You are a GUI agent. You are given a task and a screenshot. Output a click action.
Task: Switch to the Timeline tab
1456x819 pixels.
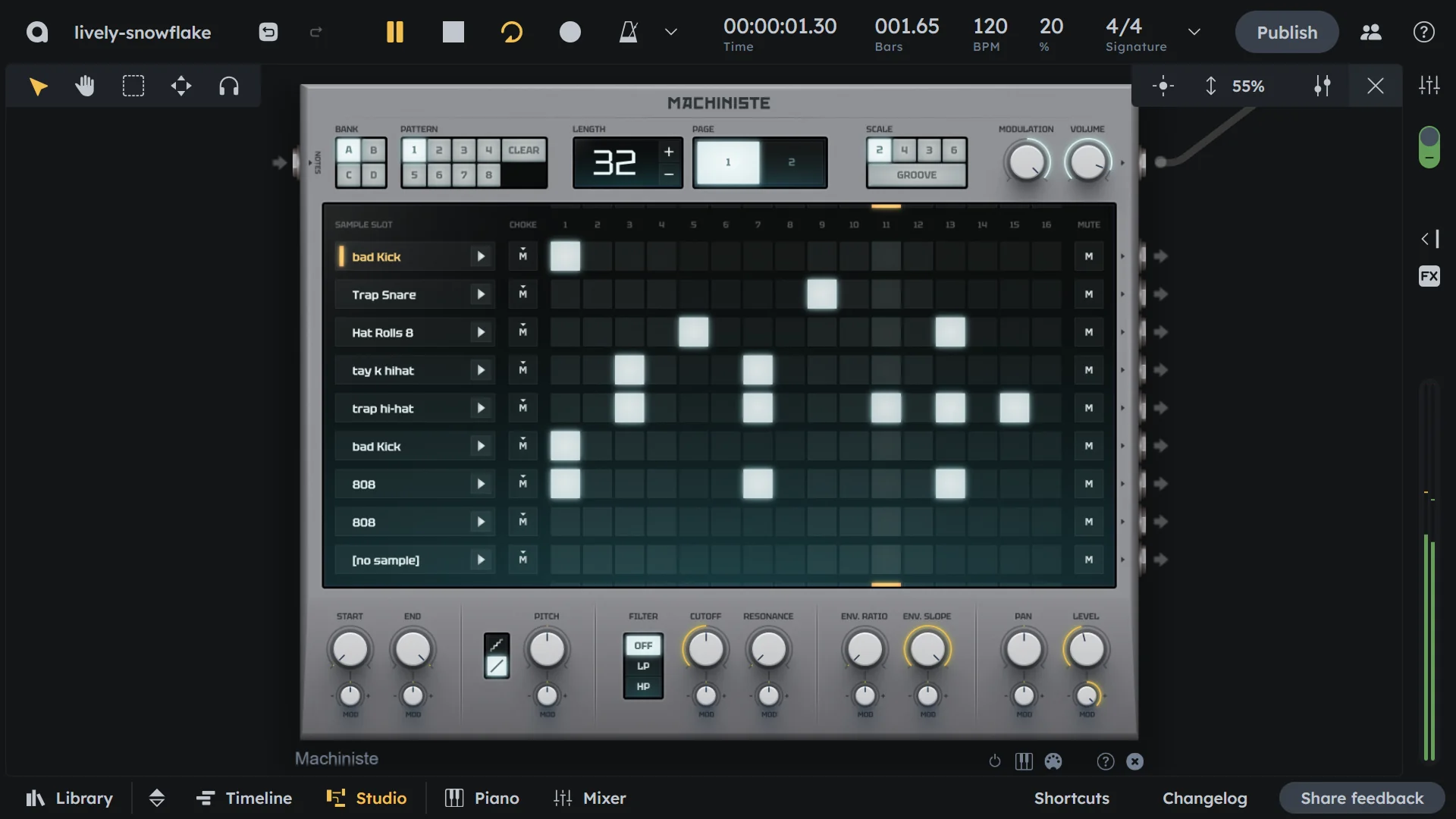243,798
